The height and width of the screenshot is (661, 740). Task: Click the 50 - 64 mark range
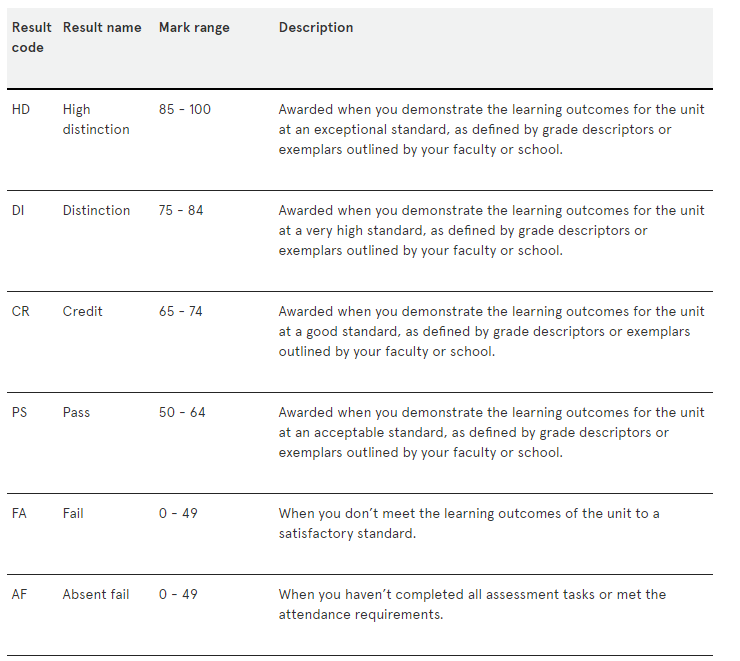point(182,412)
